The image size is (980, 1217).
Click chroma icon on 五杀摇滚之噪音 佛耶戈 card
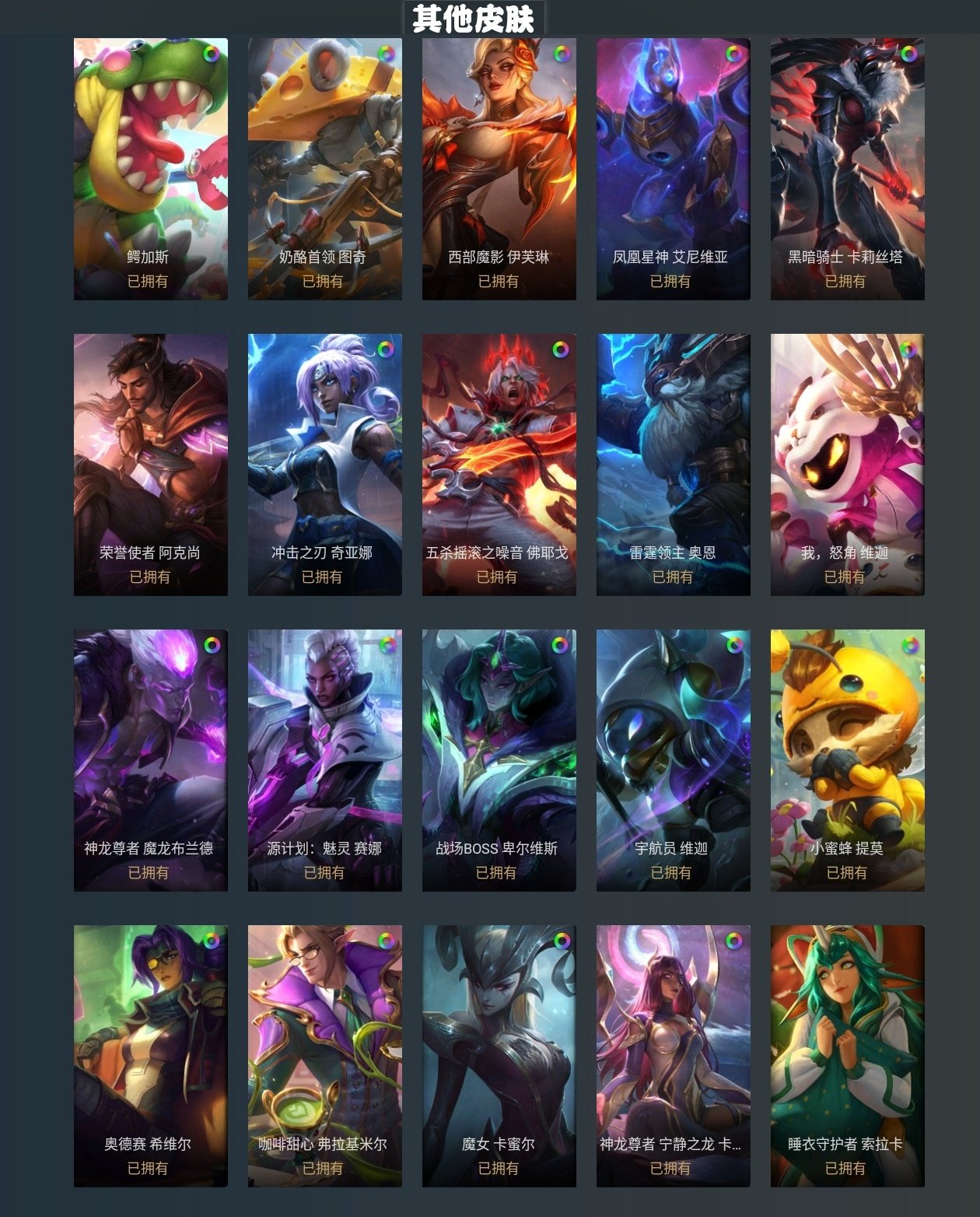click(561, 349)
